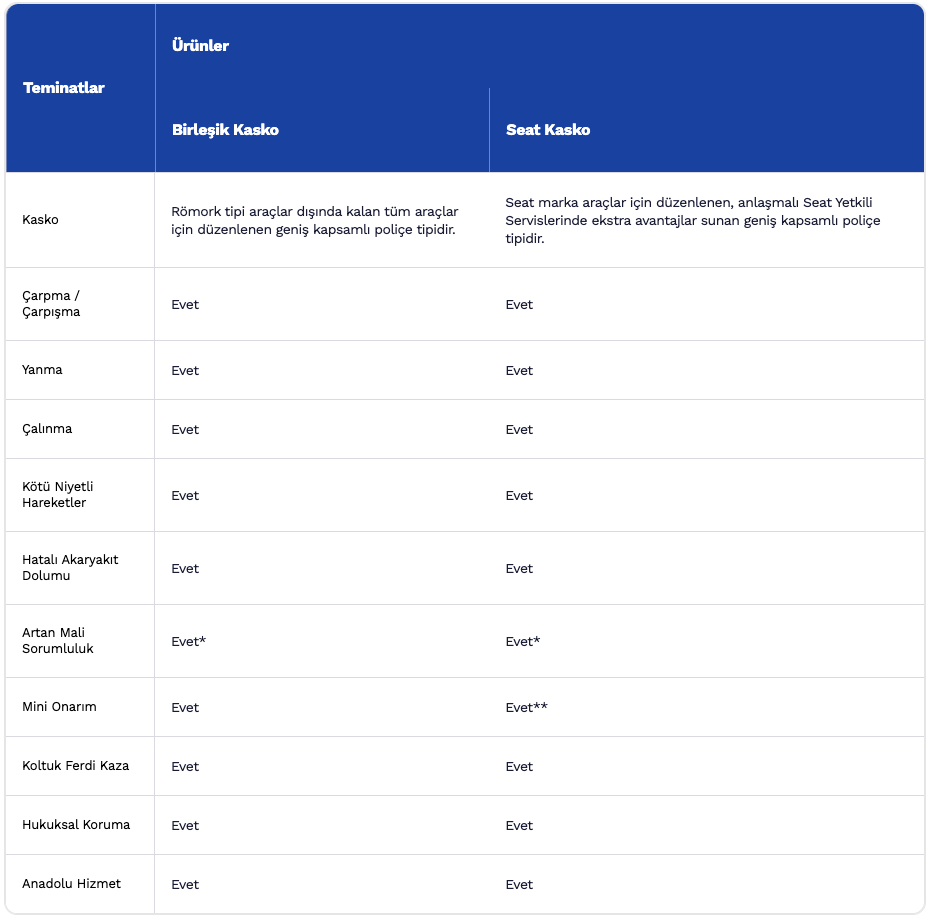931x920 pixels.
Task: Click Evet* under Birleşik Kasko
Action: click(188, 641)
